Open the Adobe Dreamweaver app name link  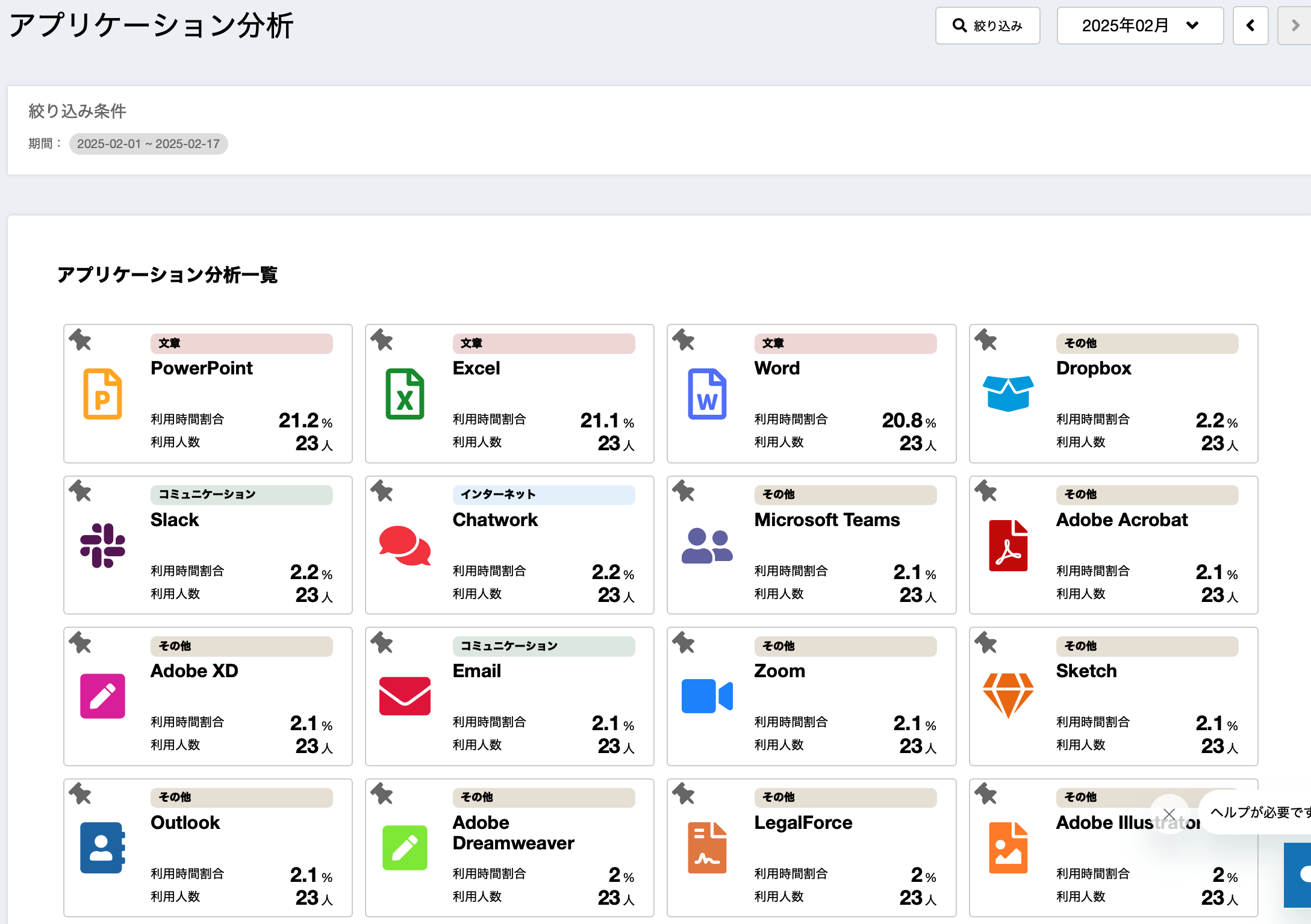(513, 833)
